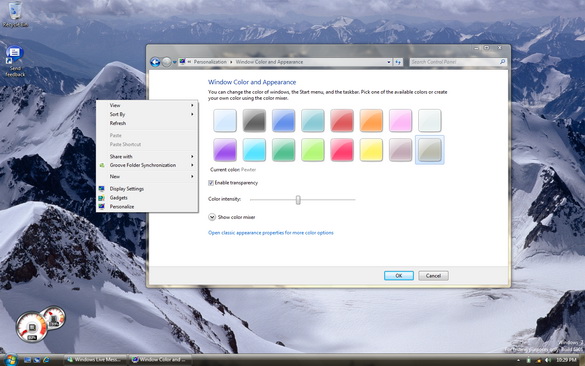Click the Window Color and Appearance breadcrumb
The image size is (585, 366).
click(x=269, y=62)
